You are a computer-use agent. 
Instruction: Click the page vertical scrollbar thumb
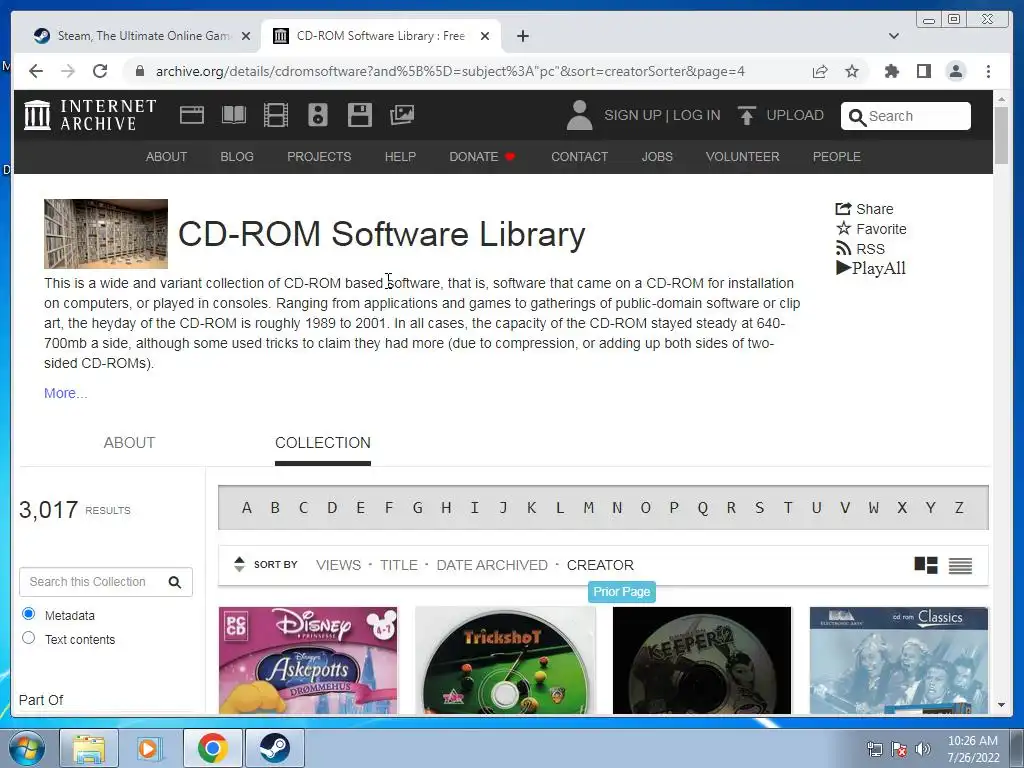tap(1001, 135)
